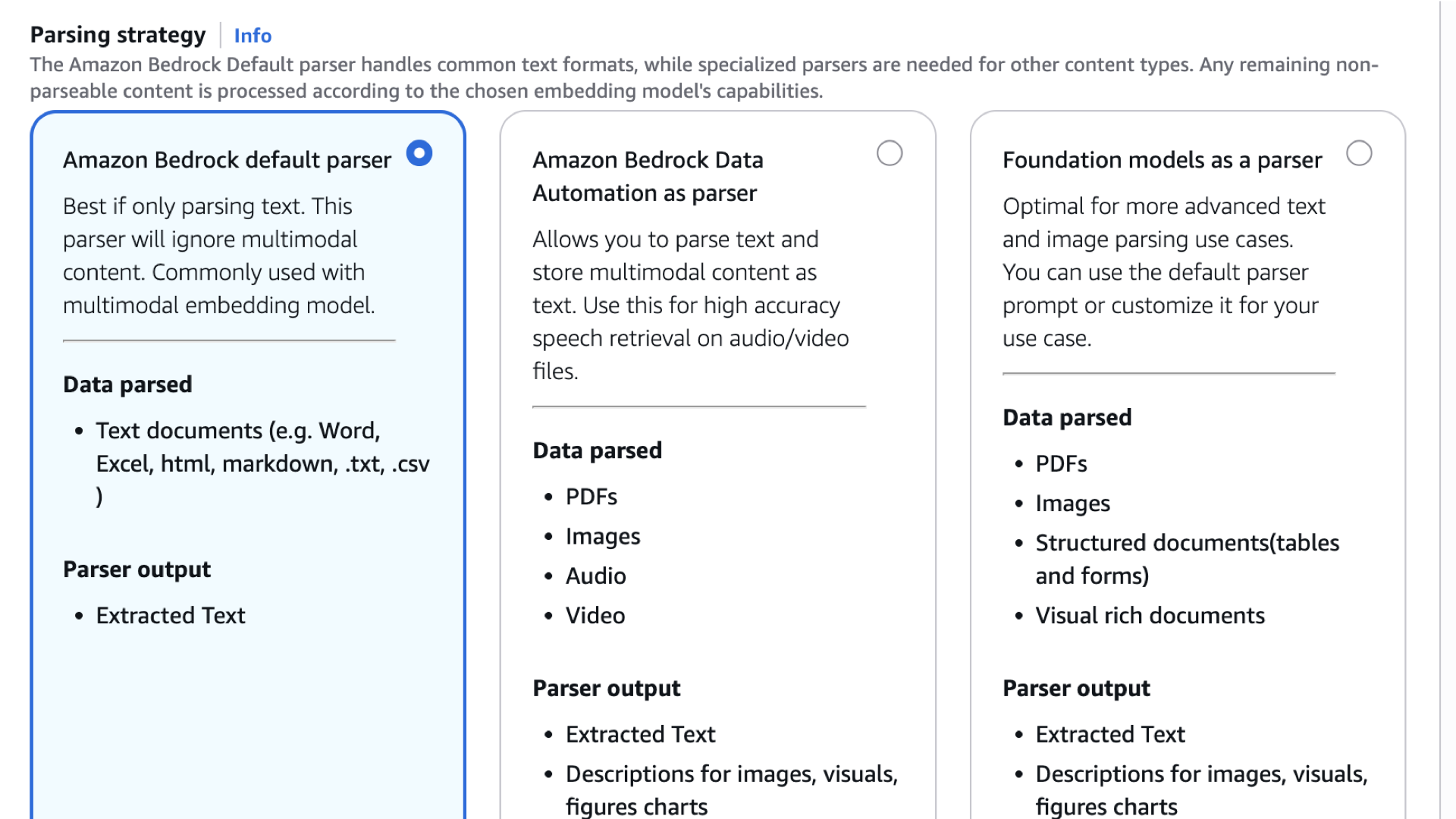This screenshot has width=1456, height=819.
Task: Click the Foundation models as a parser title
Action: click(x=1162, y=160)
